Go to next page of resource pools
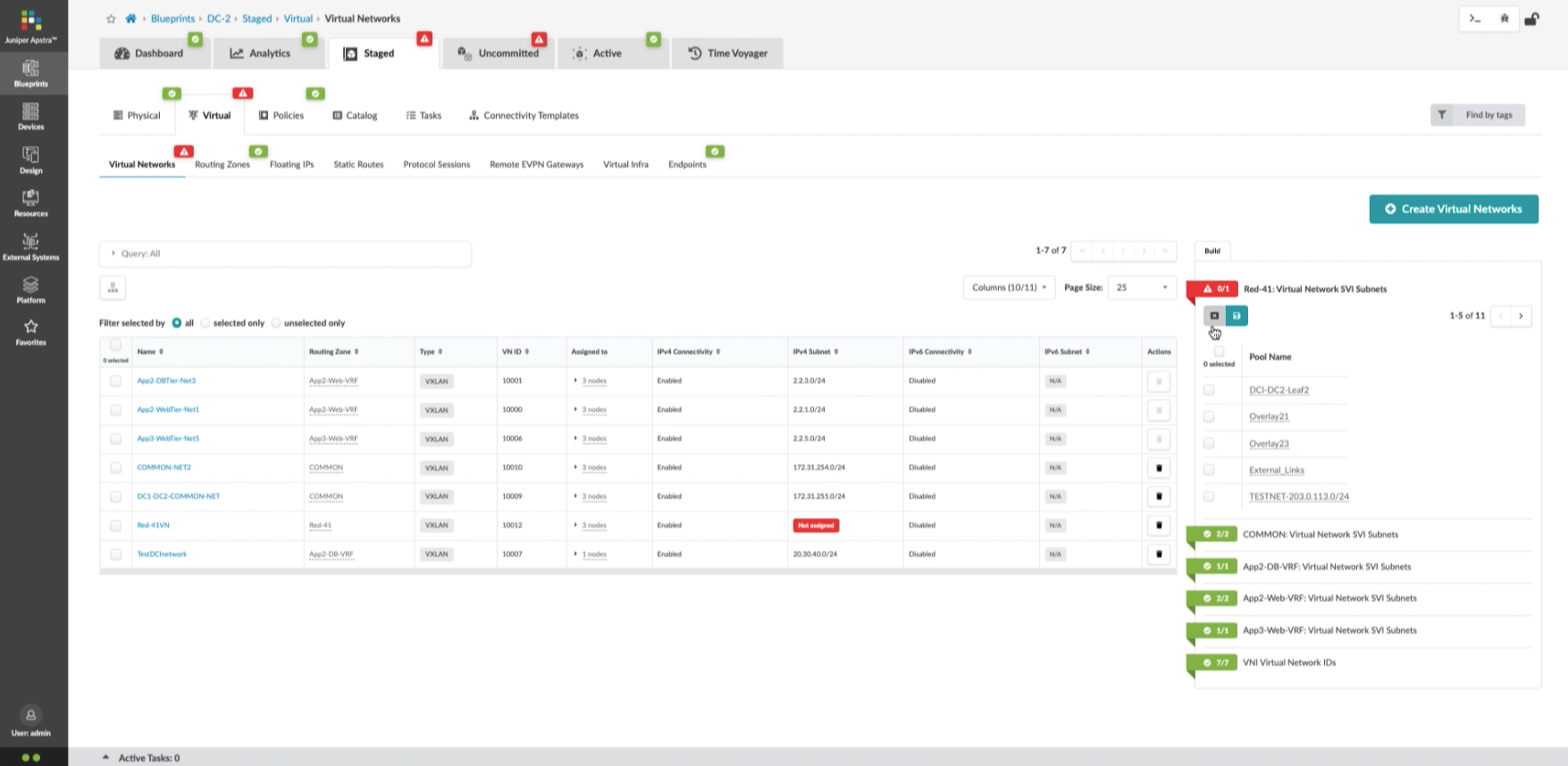 1521,316
